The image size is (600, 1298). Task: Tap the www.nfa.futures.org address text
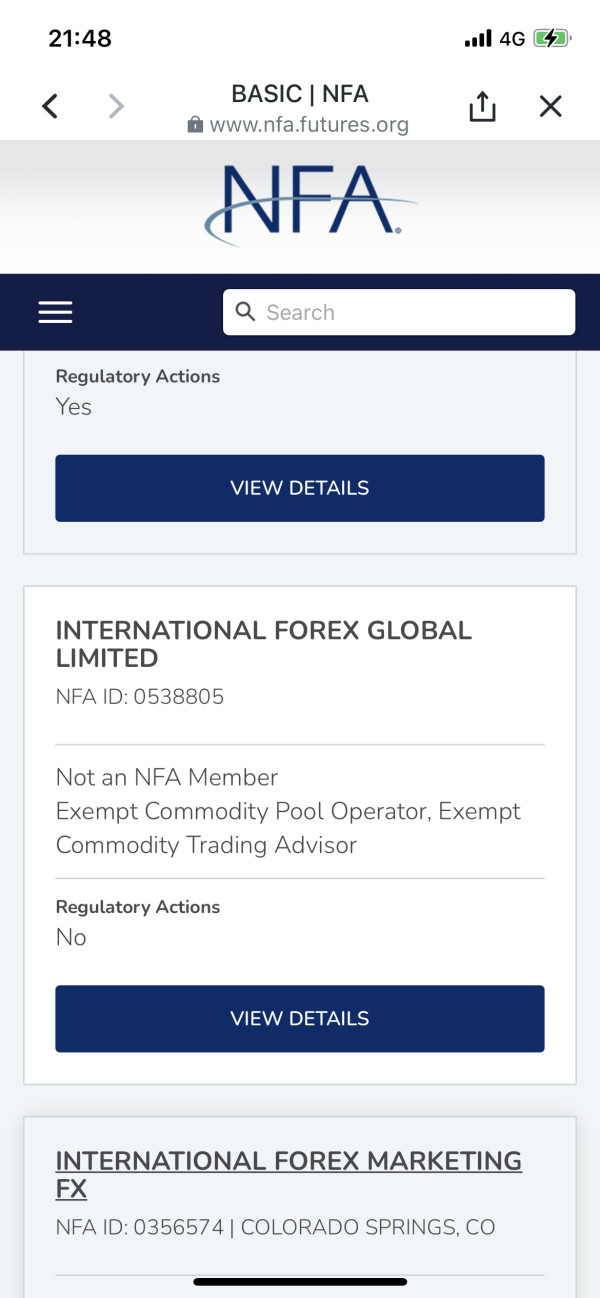309,125
